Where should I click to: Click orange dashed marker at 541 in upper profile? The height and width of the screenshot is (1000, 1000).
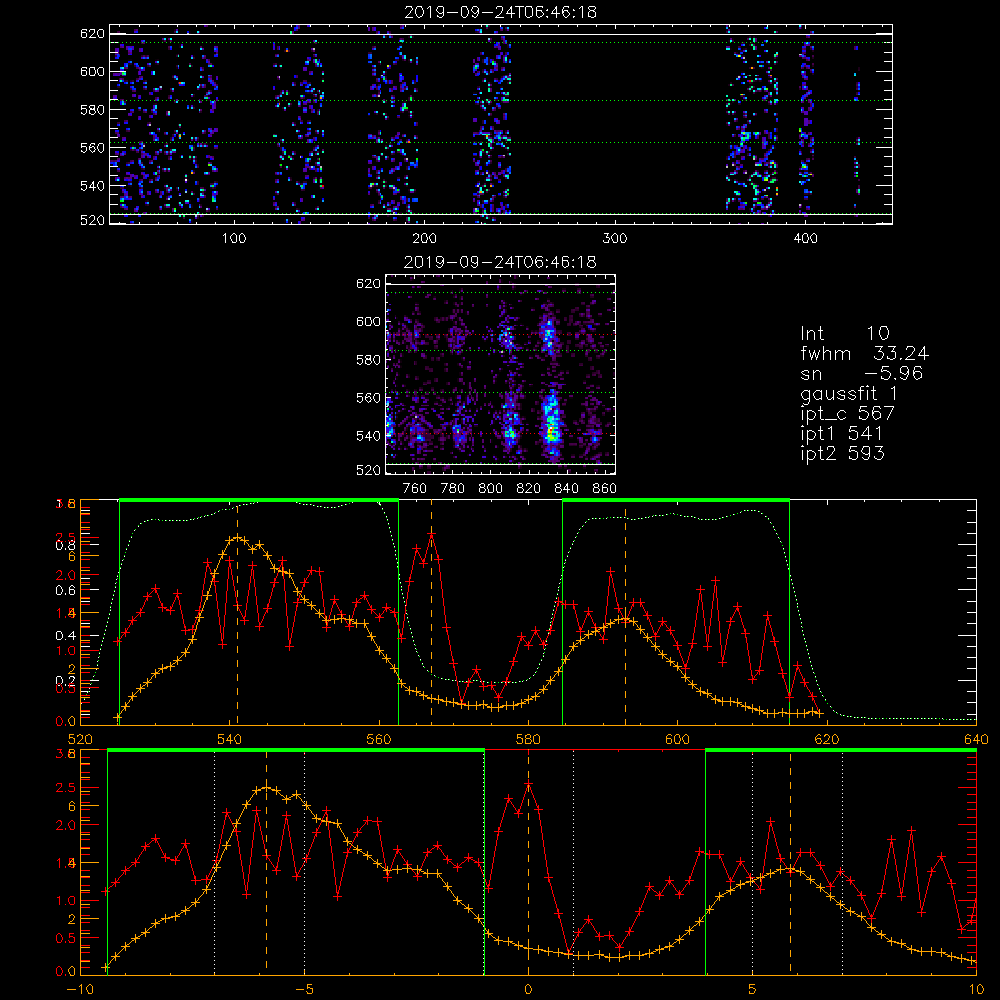(237, 613)
